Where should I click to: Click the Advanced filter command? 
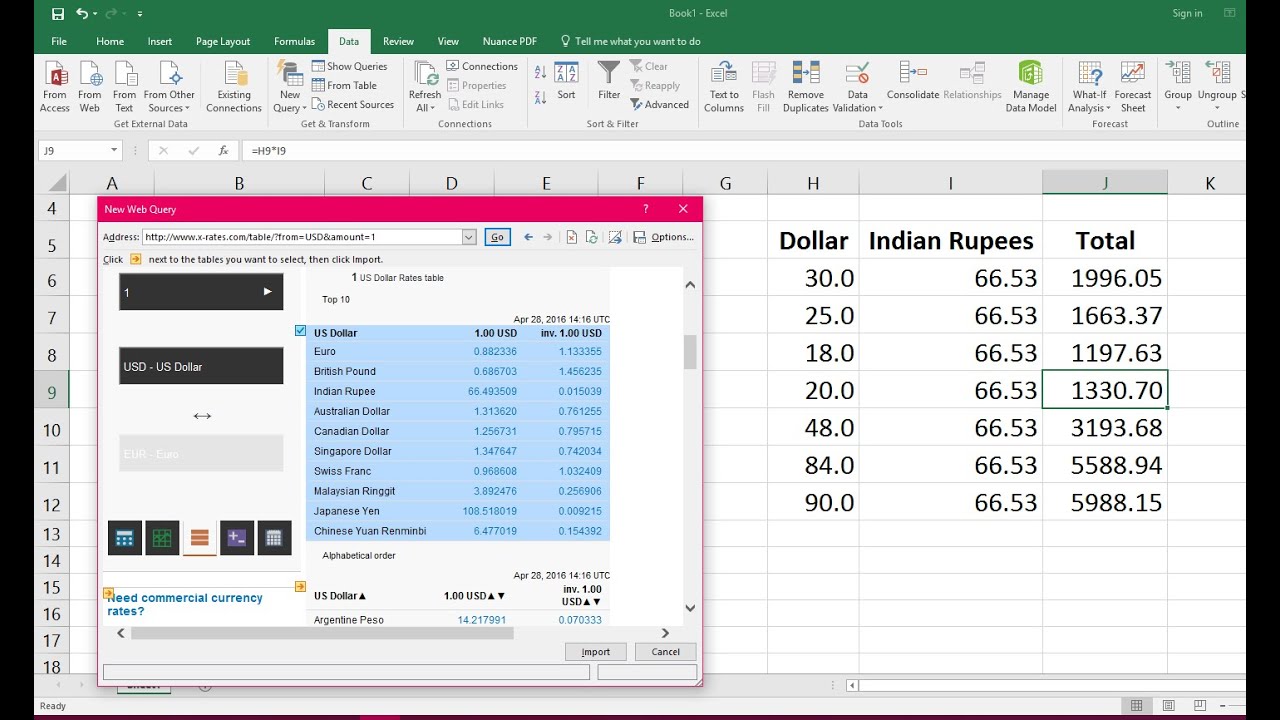(659, 104)
